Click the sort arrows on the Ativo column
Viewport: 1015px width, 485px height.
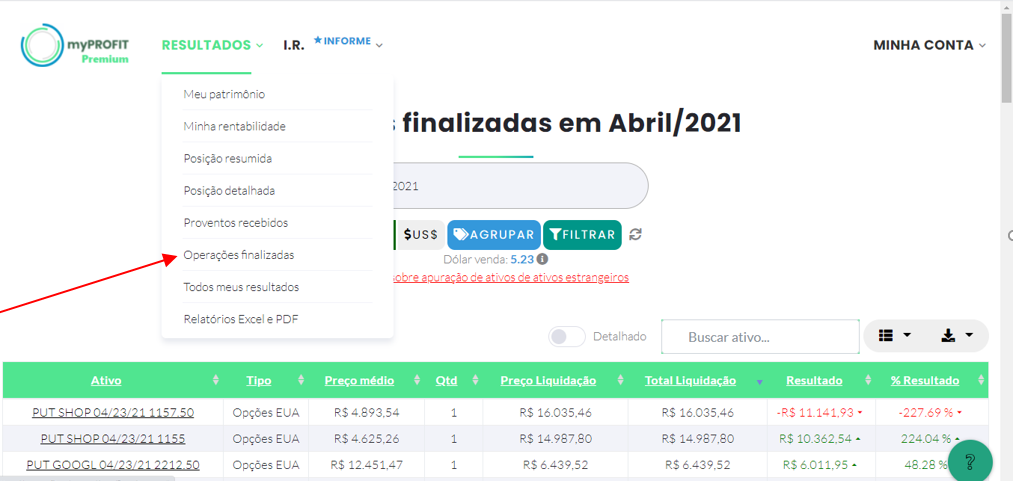[x=216, y=381]
